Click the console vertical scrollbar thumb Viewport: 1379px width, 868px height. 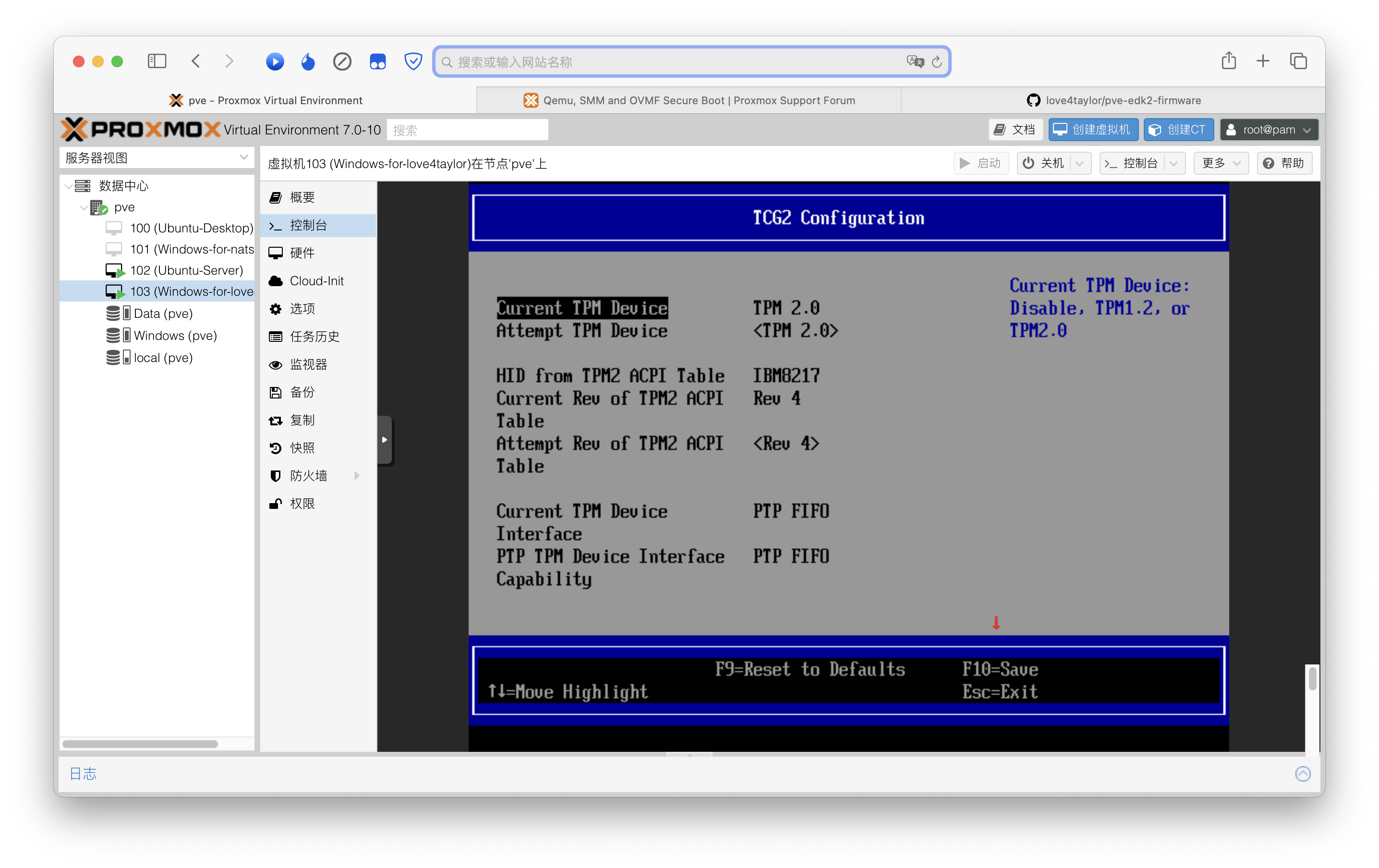click(x=1312, y=678)
